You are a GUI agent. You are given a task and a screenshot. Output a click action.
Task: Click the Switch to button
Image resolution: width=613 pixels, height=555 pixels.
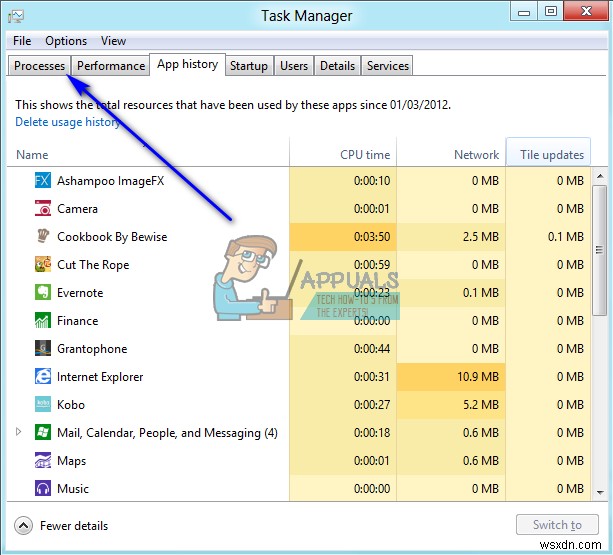click(x=557, y=525)
